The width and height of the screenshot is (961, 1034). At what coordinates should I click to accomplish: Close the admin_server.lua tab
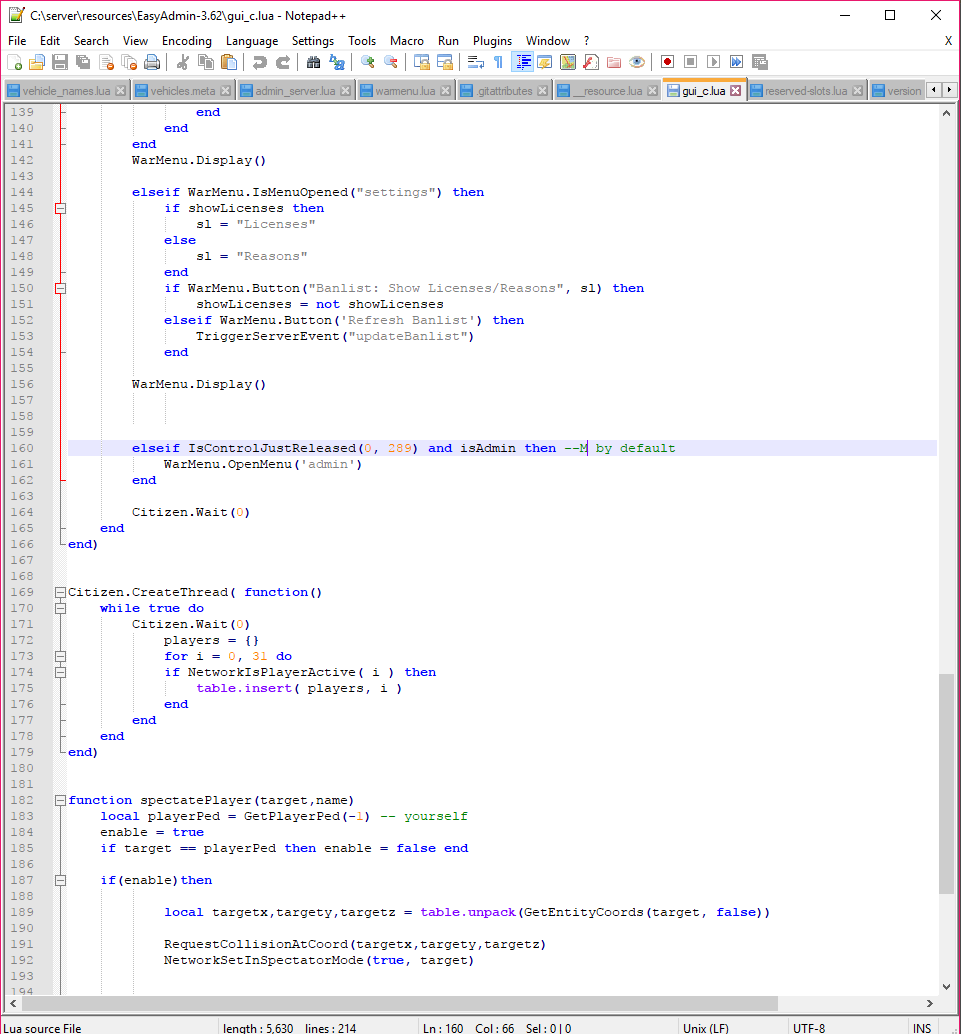coord(345,91)
